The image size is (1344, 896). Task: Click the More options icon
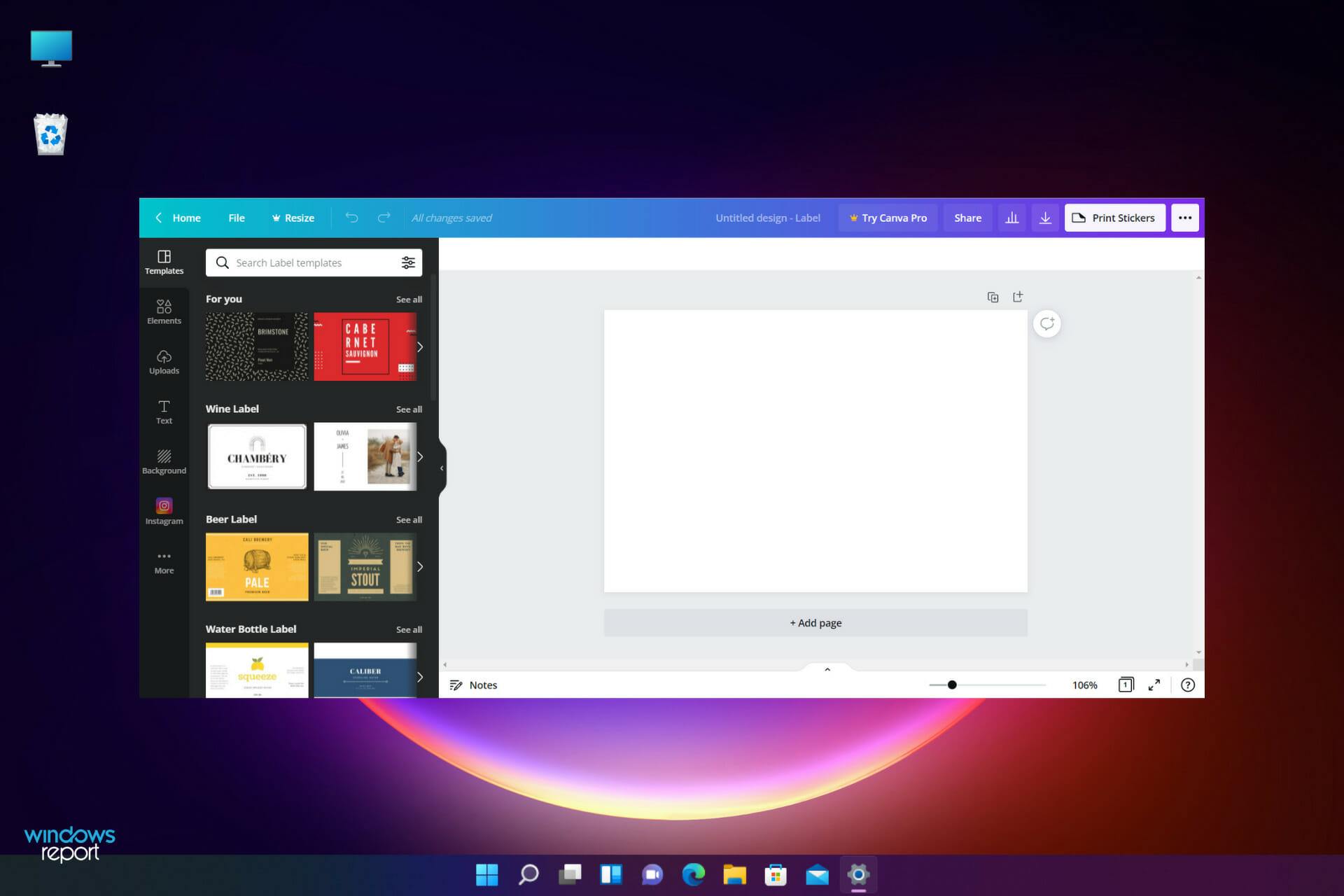pos(1185,218)
